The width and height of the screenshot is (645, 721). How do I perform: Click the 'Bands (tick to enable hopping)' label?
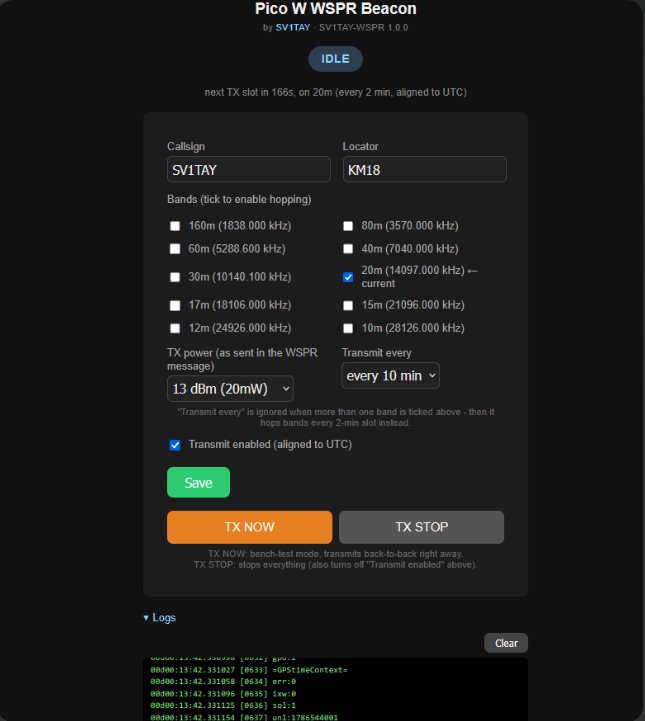(239, 200)
